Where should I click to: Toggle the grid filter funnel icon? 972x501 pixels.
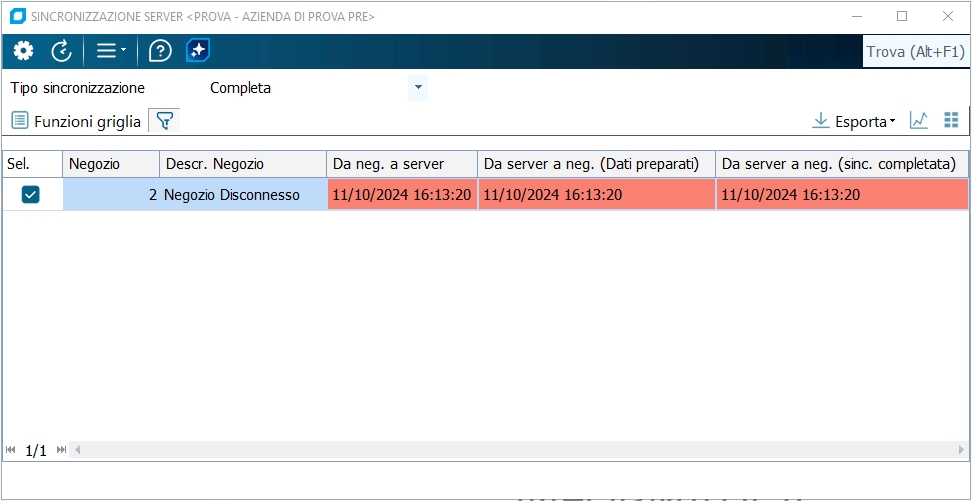164,121
